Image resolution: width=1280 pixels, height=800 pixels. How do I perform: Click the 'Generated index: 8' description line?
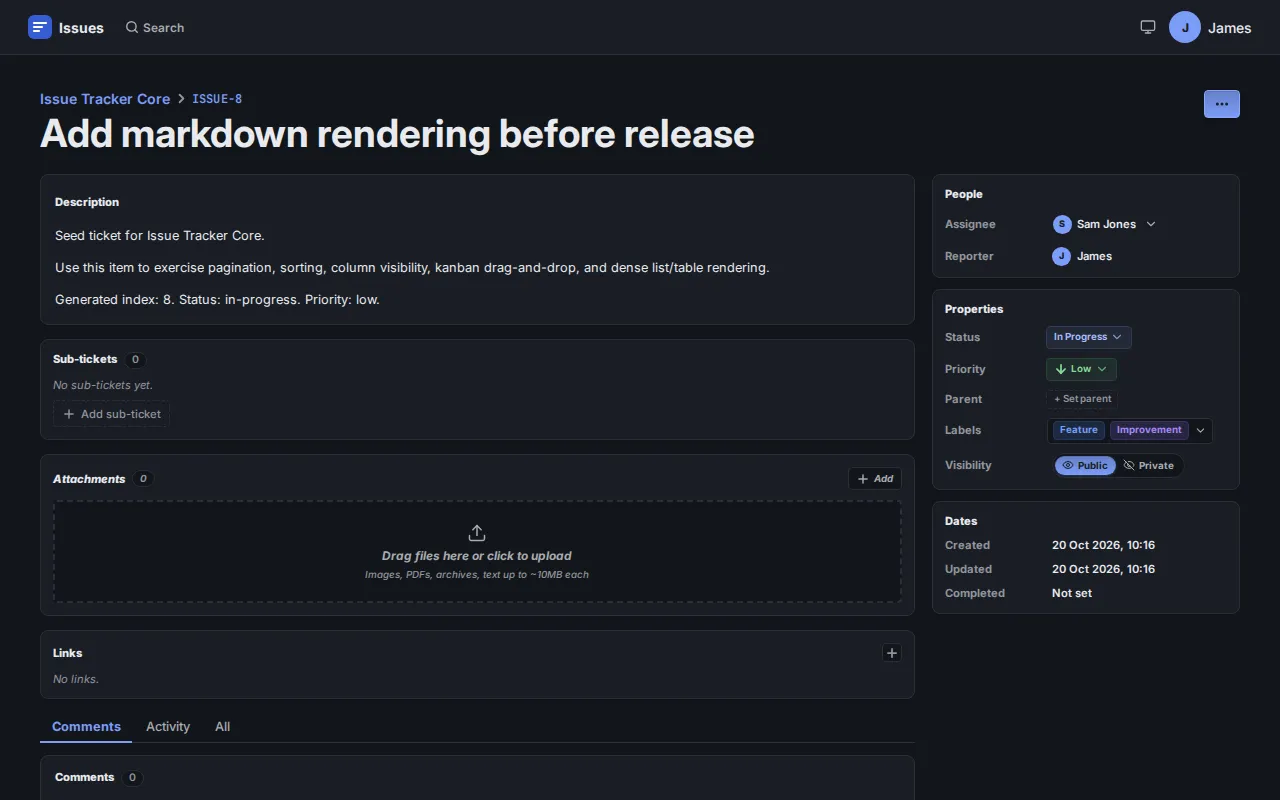[x=217, y=300]
